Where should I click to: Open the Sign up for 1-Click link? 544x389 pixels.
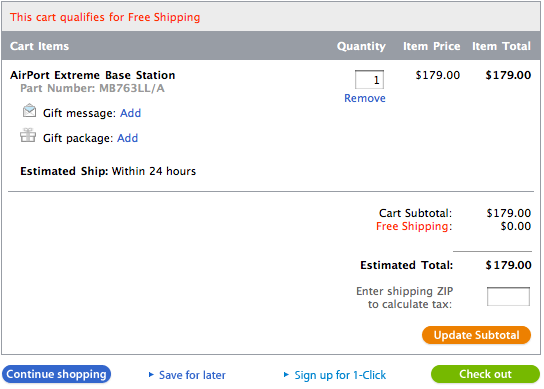(340, 375)
